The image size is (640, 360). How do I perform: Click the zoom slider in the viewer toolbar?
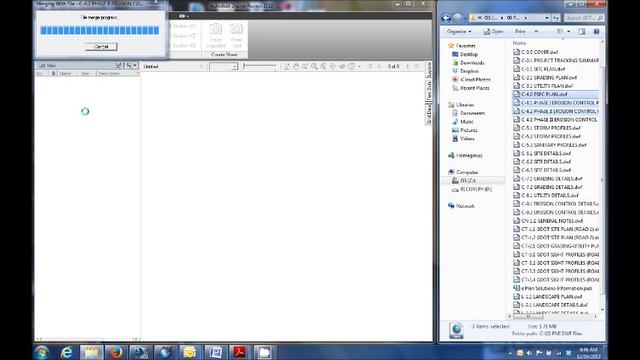click(x=259, y=66)
